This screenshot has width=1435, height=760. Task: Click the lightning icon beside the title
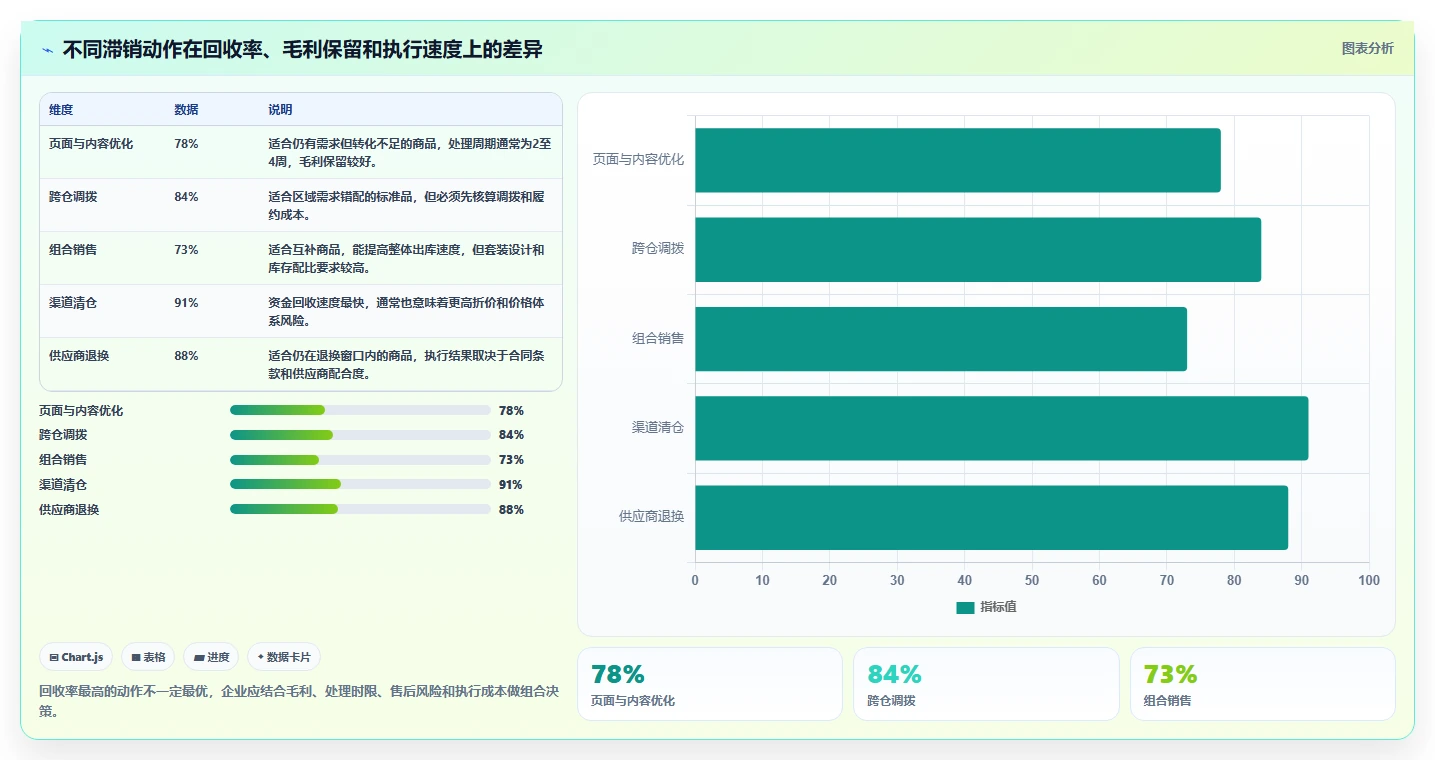point(47,50)
